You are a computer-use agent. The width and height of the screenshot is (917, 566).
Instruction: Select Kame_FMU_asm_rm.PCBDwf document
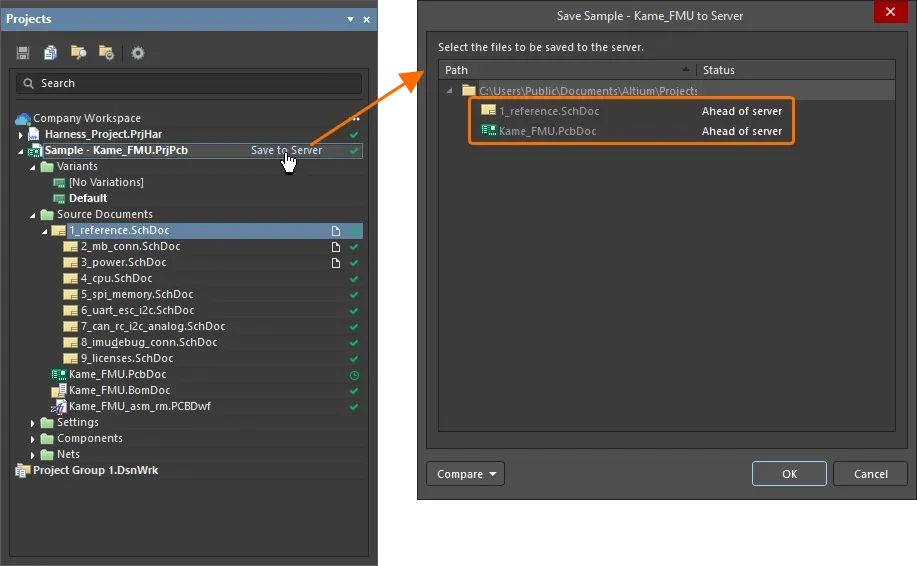[x=140, y=406]
